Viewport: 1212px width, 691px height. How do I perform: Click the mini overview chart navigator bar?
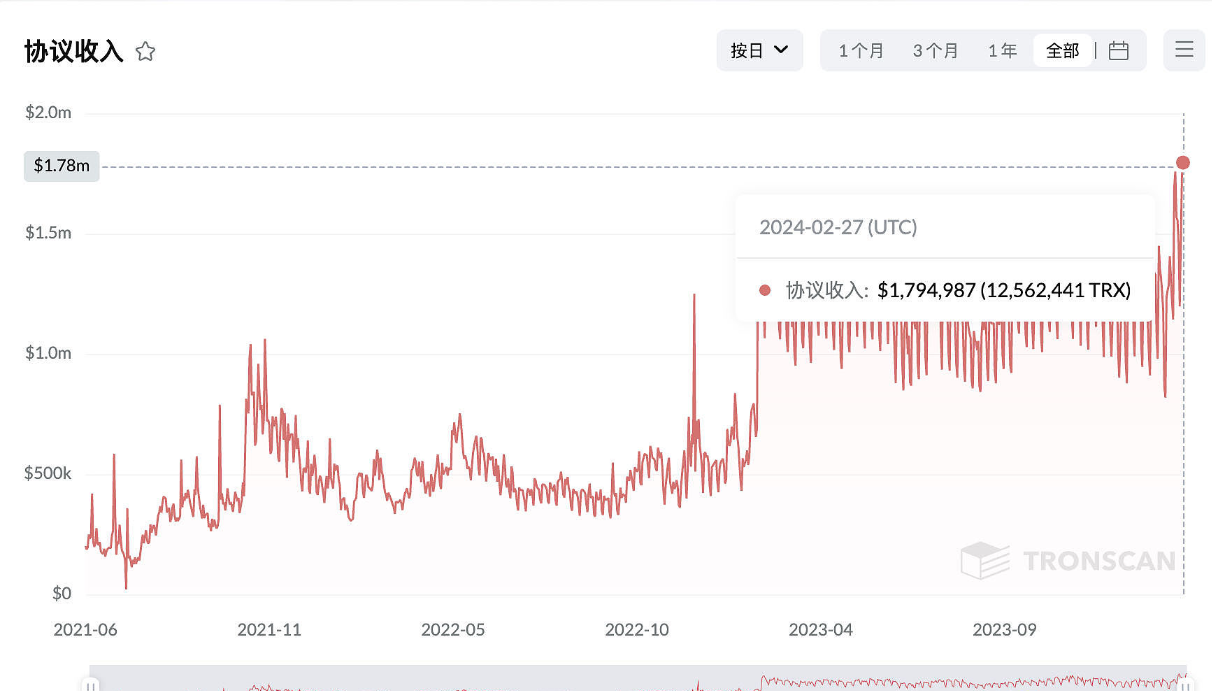638,680
